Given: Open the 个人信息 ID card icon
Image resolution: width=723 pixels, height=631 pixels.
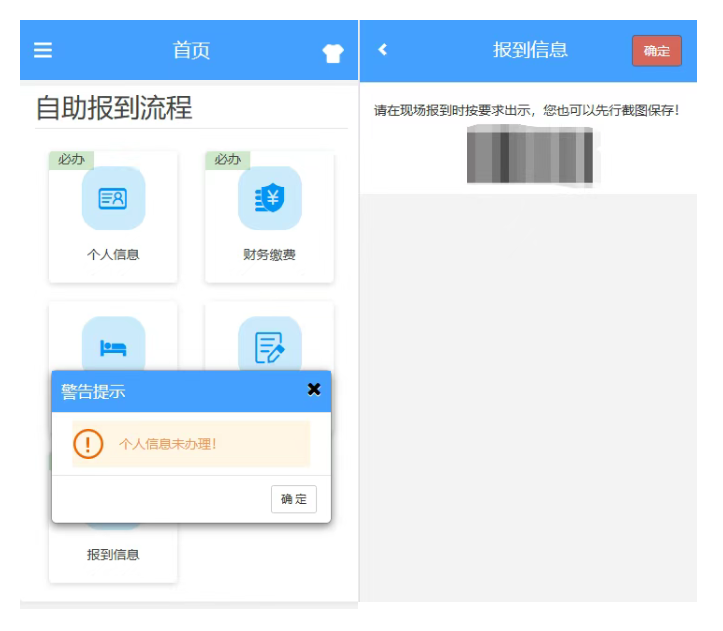Looking at the screenshot, I should (x=113, y=198).
